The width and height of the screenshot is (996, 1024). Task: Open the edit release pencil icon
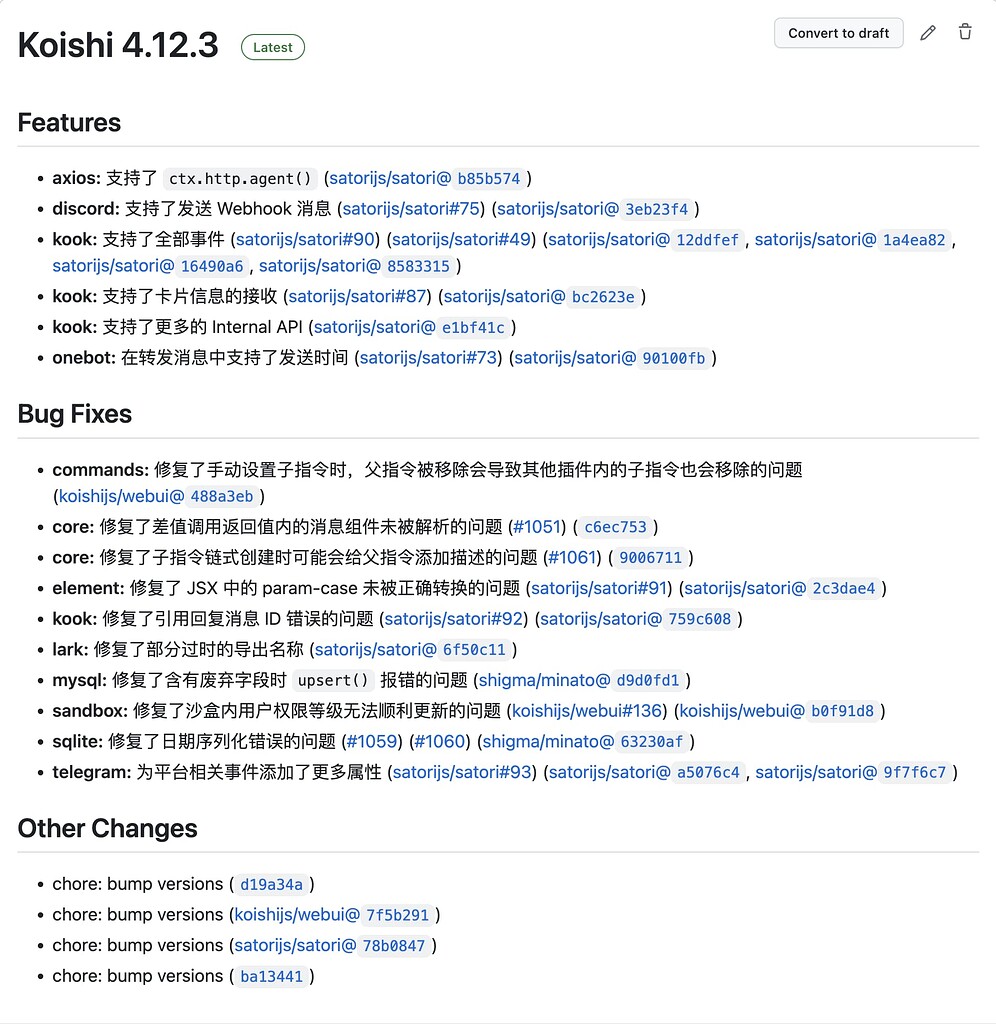(927, 32)
